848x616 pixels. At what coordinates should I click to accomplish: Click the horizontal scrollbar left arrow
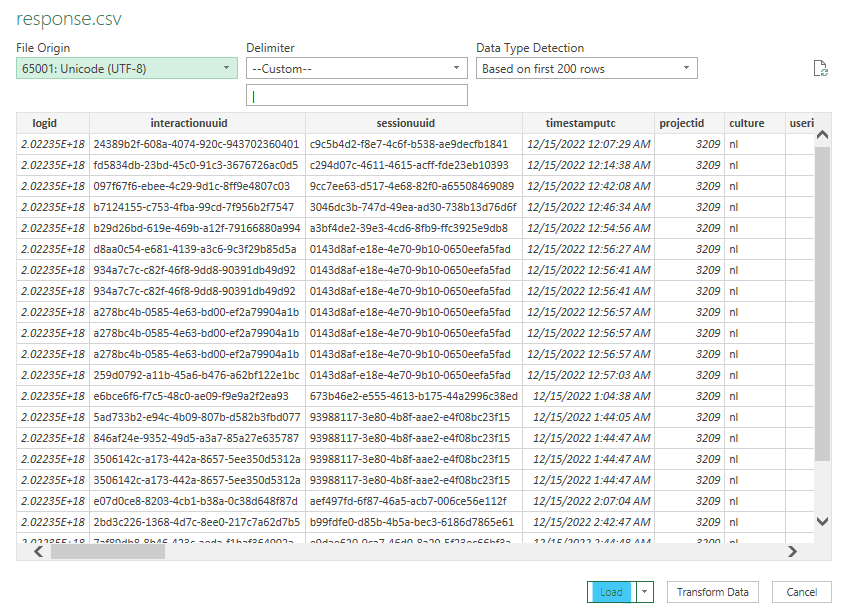click(39, 551)
